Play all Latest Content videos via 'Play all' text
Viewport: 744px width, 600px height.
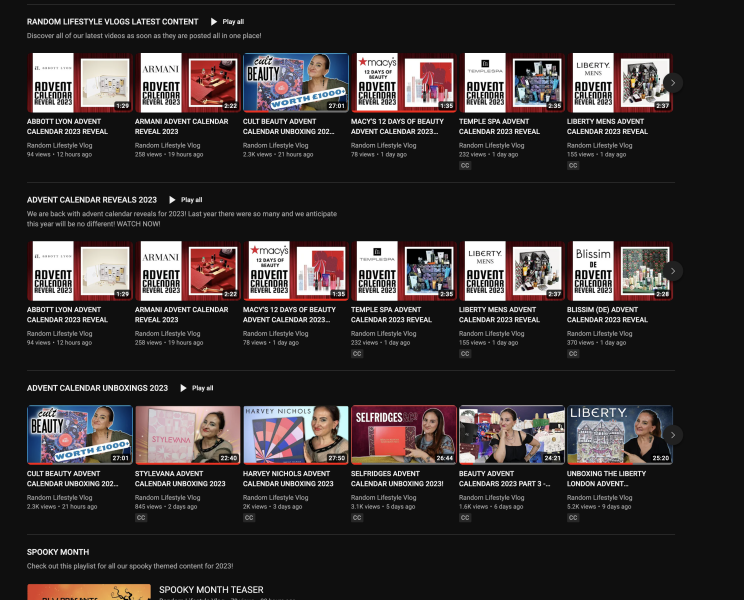click(233, 22)
